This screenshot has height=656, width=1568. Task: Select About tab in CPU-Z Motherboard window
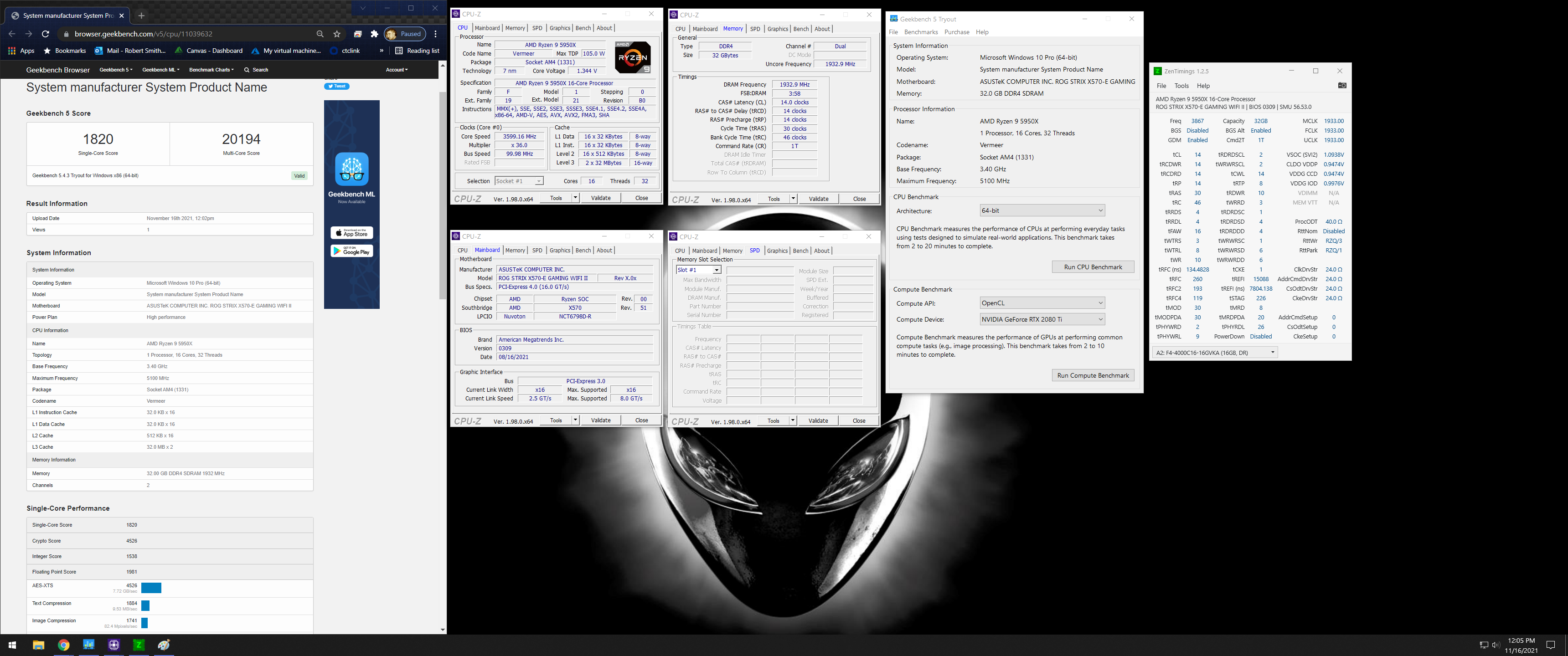click(x=604, y=251)
